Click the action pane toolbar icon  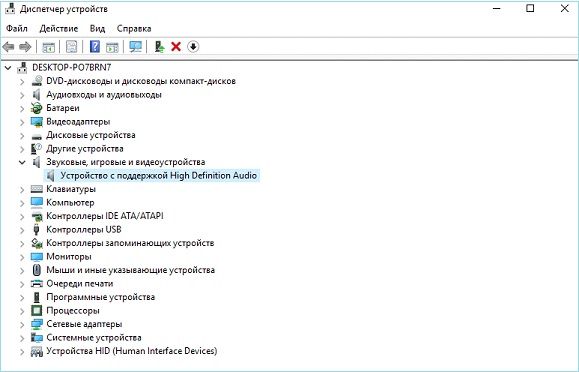click(x=112, y=47)
